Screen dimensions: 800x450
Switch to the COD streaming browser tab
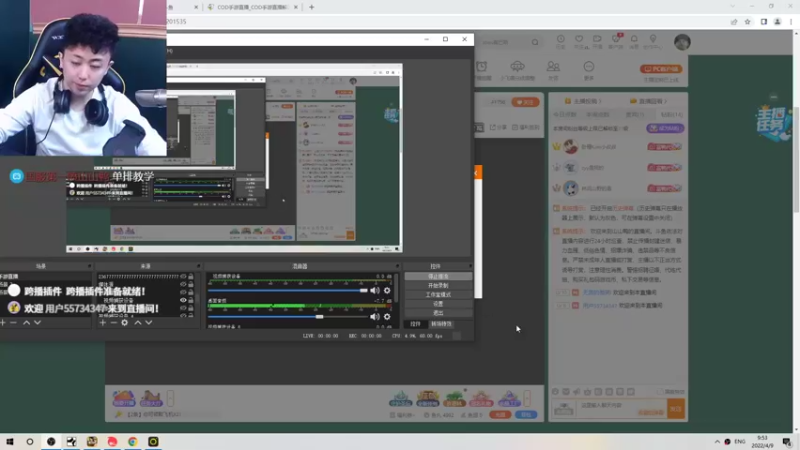[253, 7]
